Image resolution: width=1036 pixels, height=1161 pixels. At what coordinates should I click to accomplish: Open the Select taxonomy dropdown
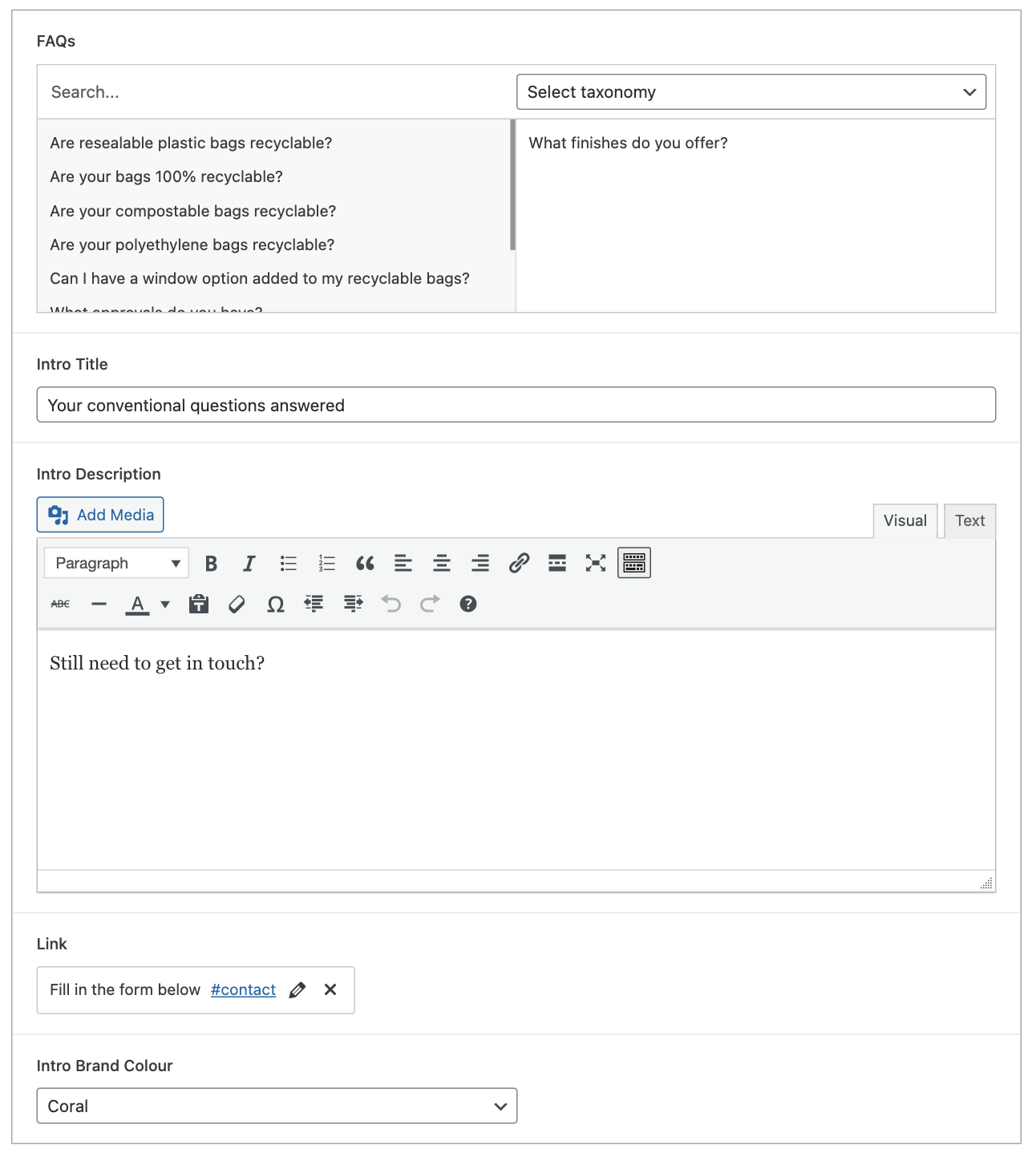pos(751,92)
